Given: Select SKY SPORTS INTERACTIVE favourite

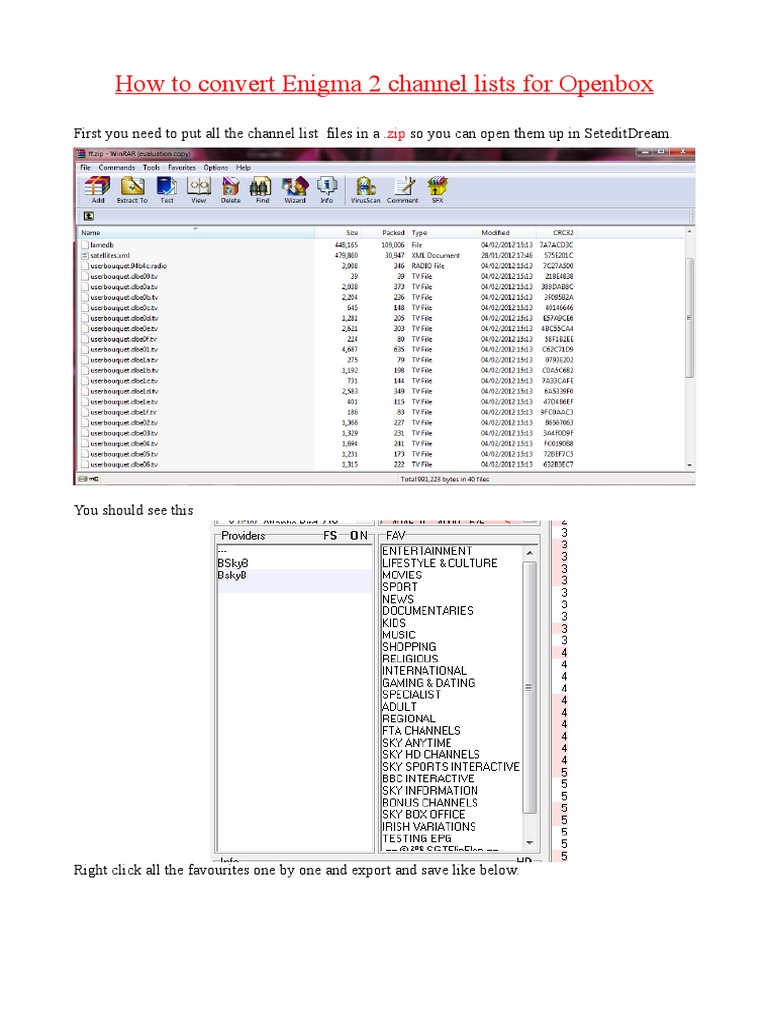Looking at the screenshot, I should click(451, 767).
